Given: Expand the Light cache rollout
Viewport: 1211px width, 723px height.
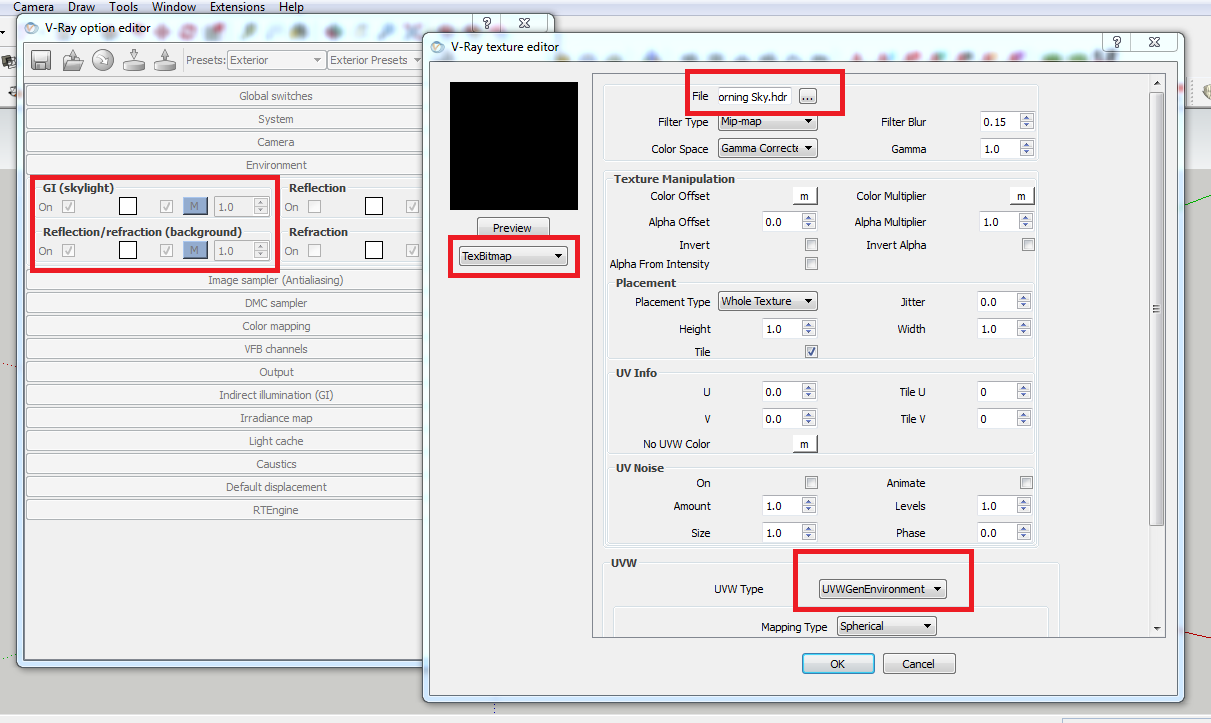Looking at the screenshot, I should [x=224, y=441].
